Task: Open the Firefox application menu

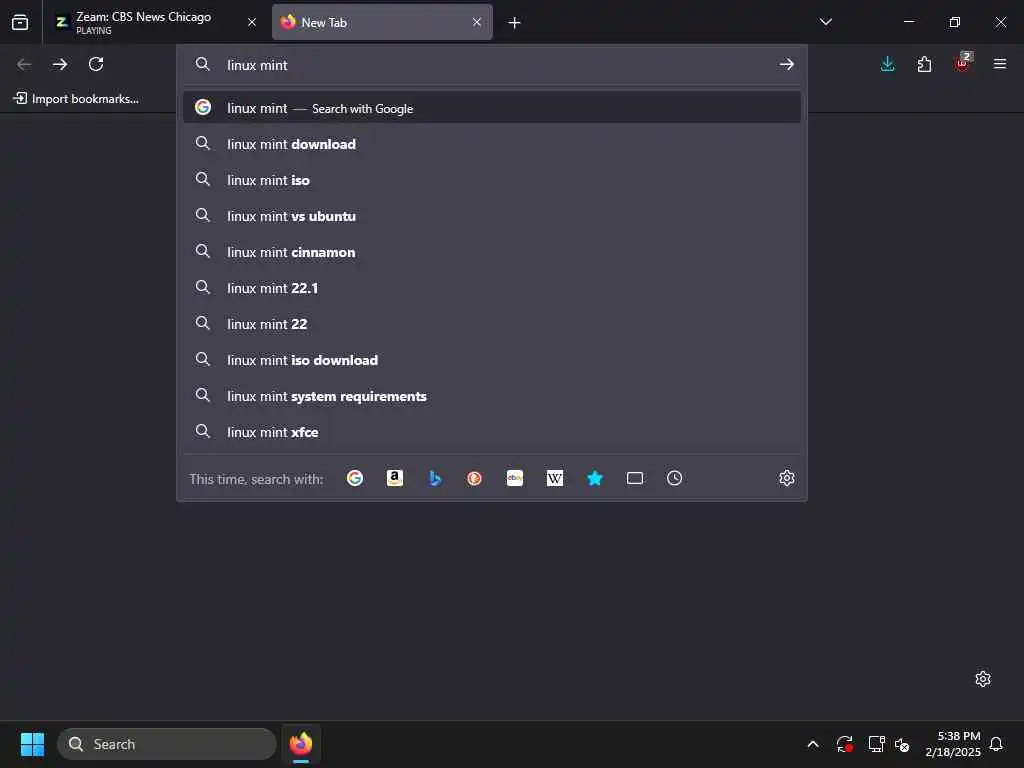Action: tap(999, 64)
